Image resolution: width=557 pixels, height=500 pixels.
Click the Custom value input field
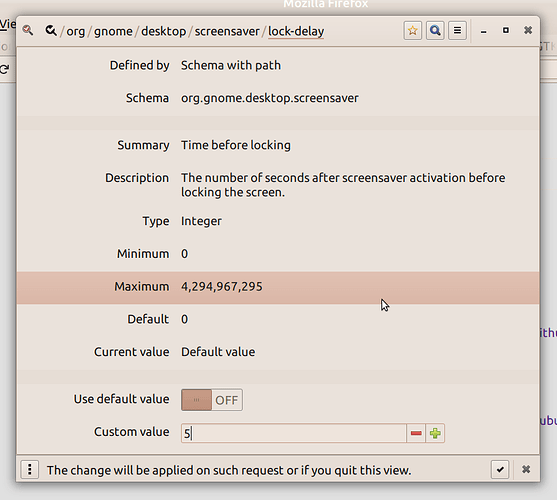293,433
